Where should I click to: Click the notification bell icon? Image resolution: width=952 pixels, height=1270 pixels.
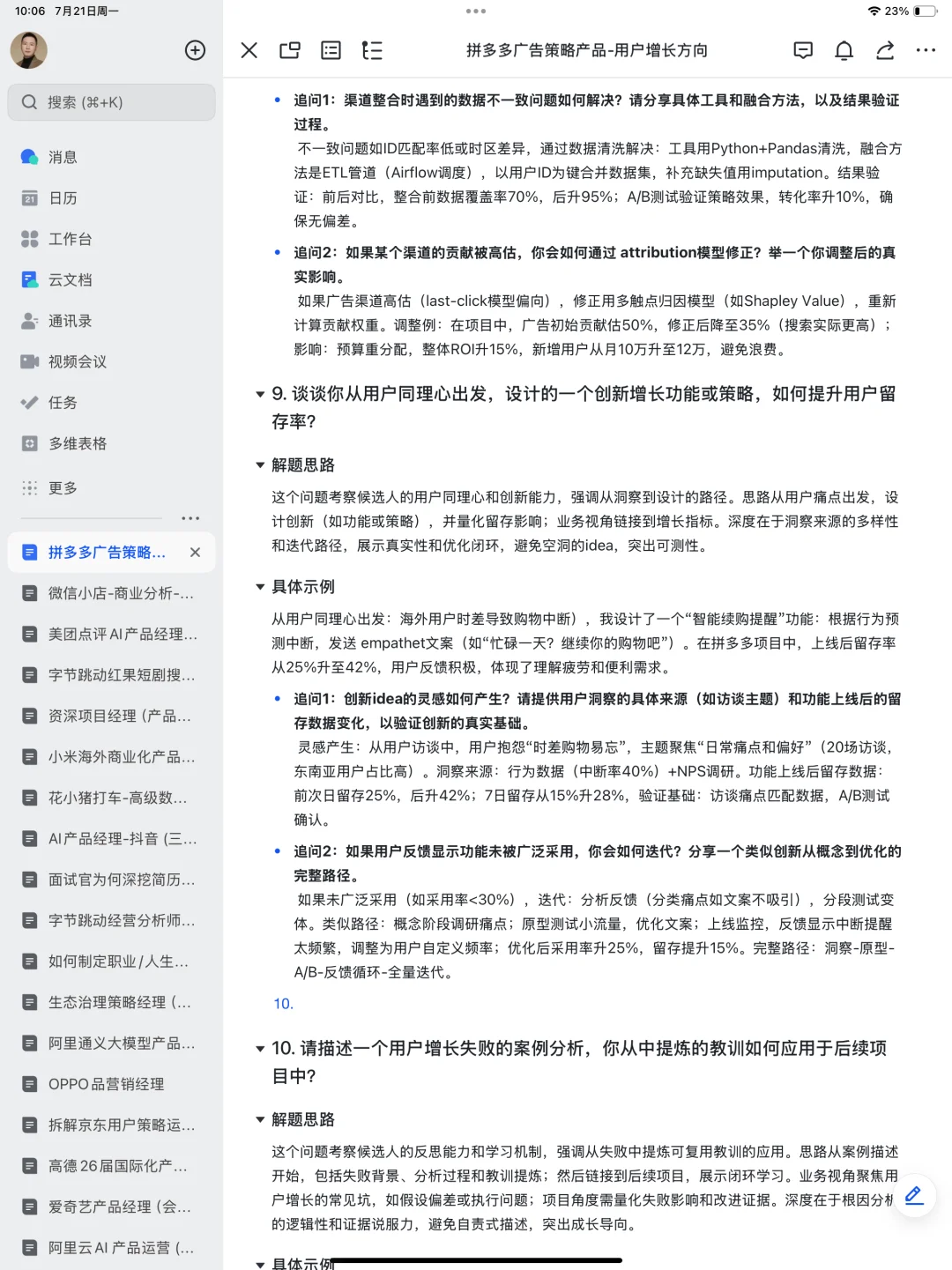[x=844, y=50]
